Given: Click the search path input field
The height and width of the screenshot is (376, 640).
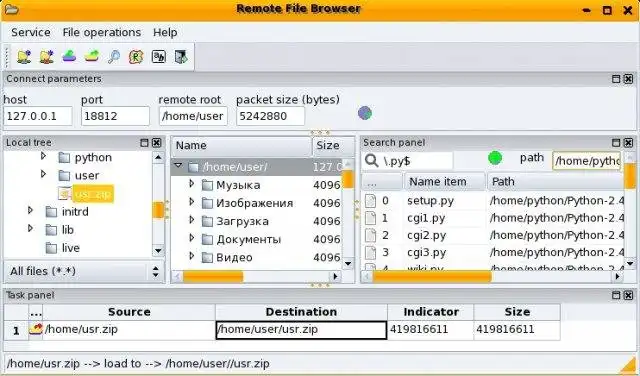Looking at the screenshot, I should click(587, 161).
